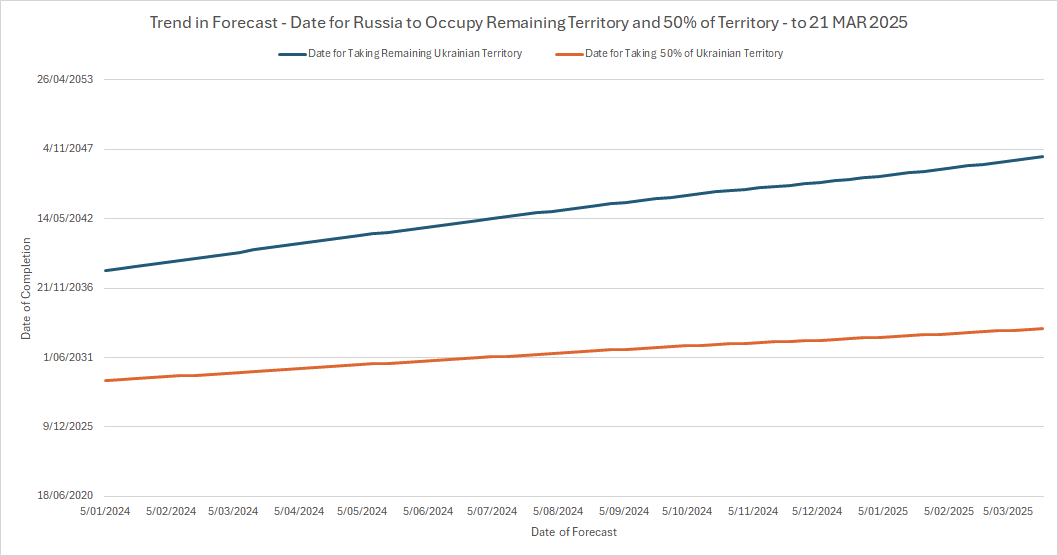The width and height of the screenshot is (1058, 556).
Task: Click the 5/01/2024 x-axis label
Action: click(x=104, y=511)
